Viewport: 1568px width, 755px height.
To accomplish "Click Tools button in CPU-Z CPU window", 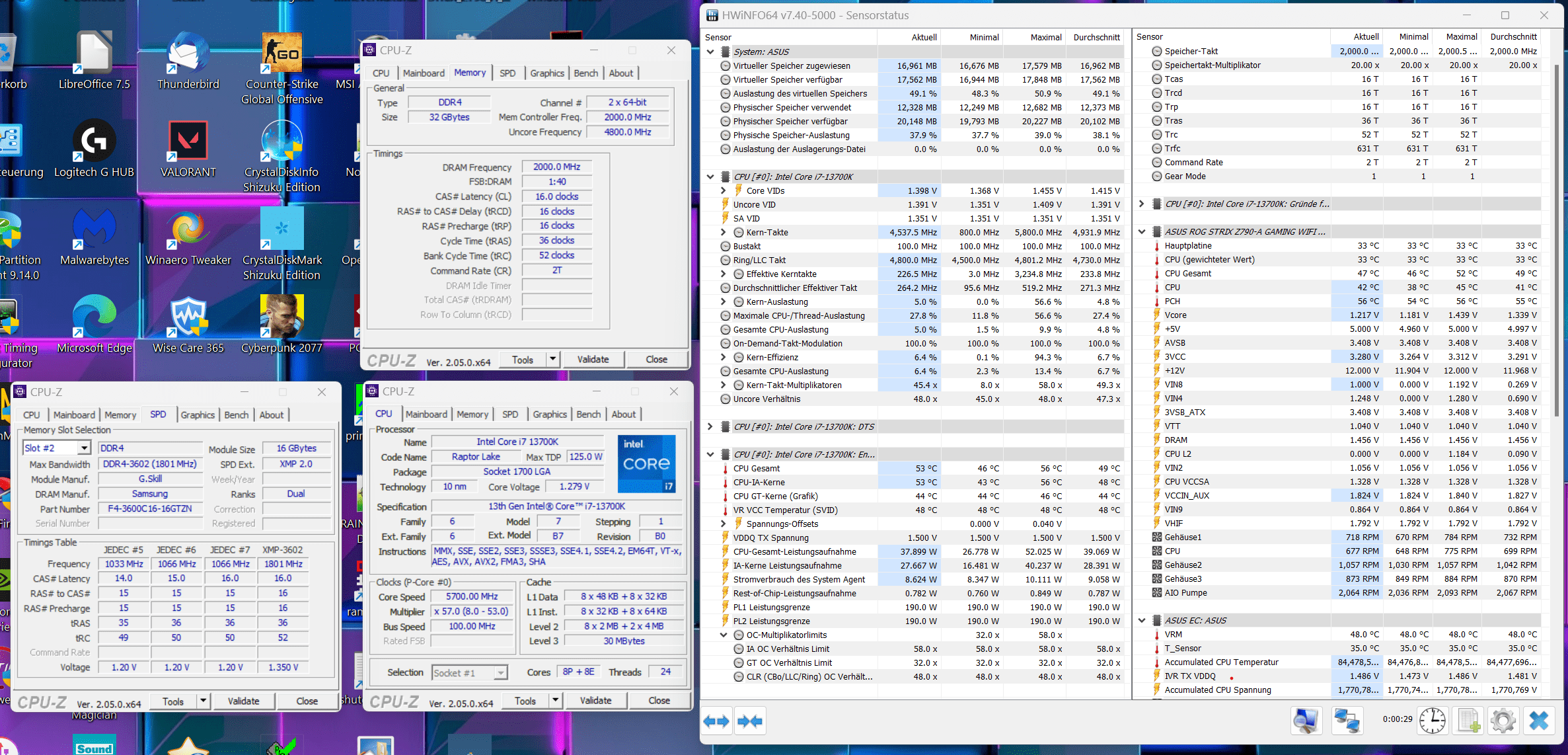I will pos(525,700).
